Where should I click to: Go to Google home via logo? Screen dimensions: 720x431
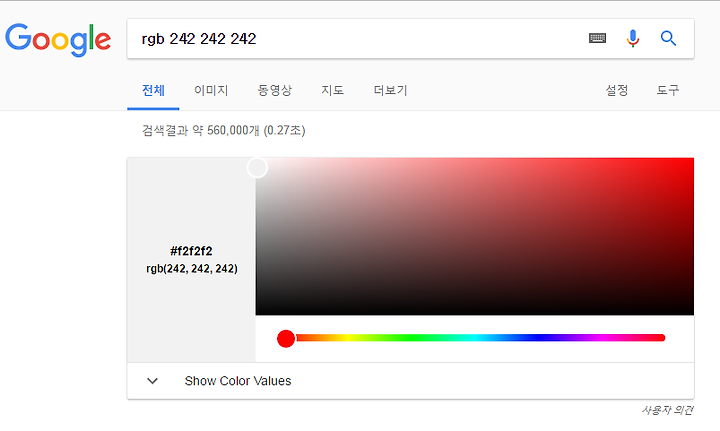pos(58,39)
